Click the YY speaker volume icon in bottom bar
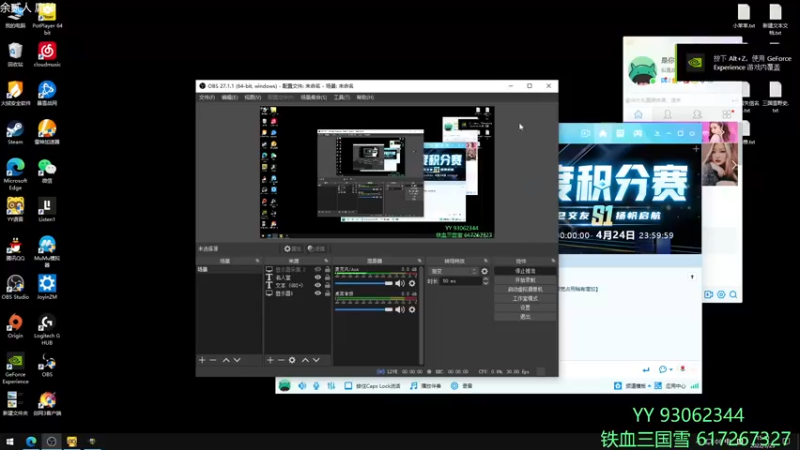The width and height of the screenshot is (800, 450). (302, 386)
